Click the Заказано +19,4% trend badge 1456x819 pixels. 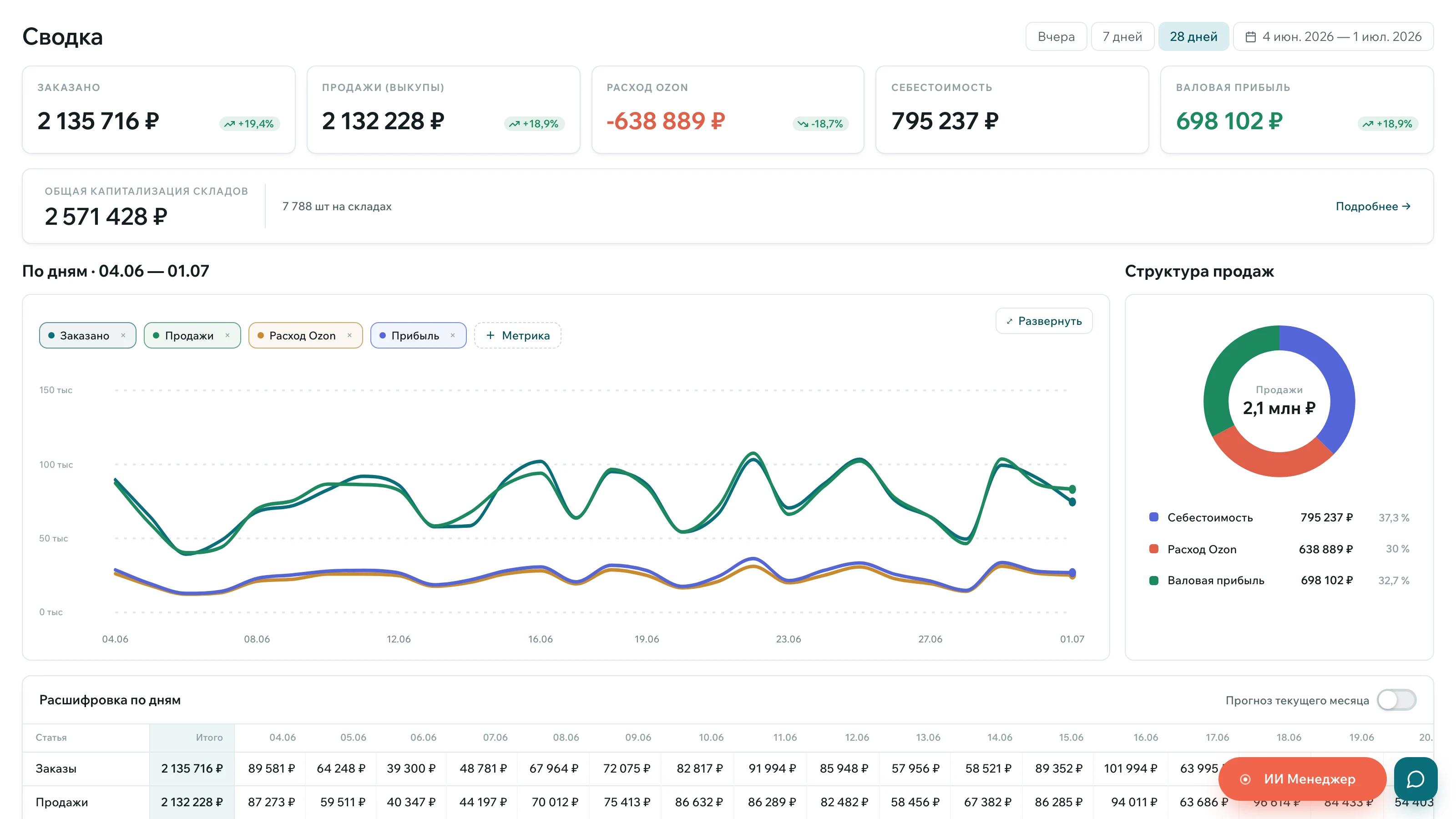(x=249, y=124)
